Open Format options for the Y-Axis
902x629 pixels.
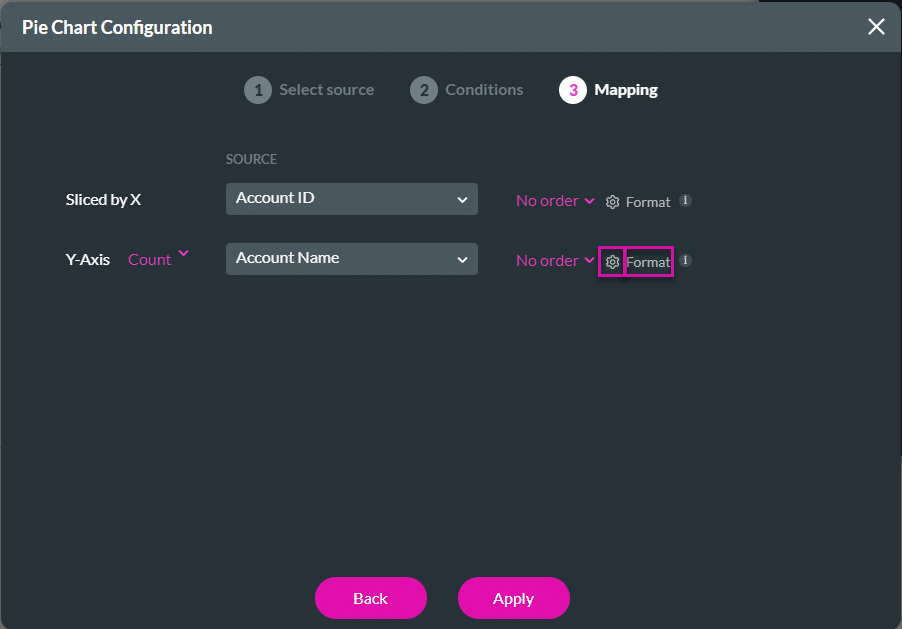coord(648,261)
